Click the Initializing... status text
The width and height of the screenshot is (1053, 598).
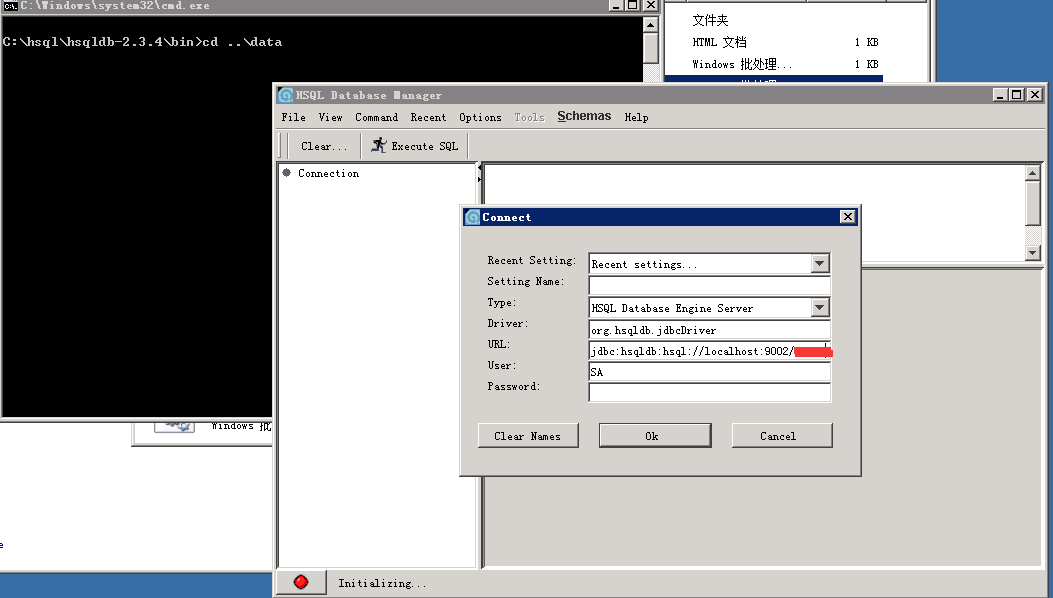(381, 583)
